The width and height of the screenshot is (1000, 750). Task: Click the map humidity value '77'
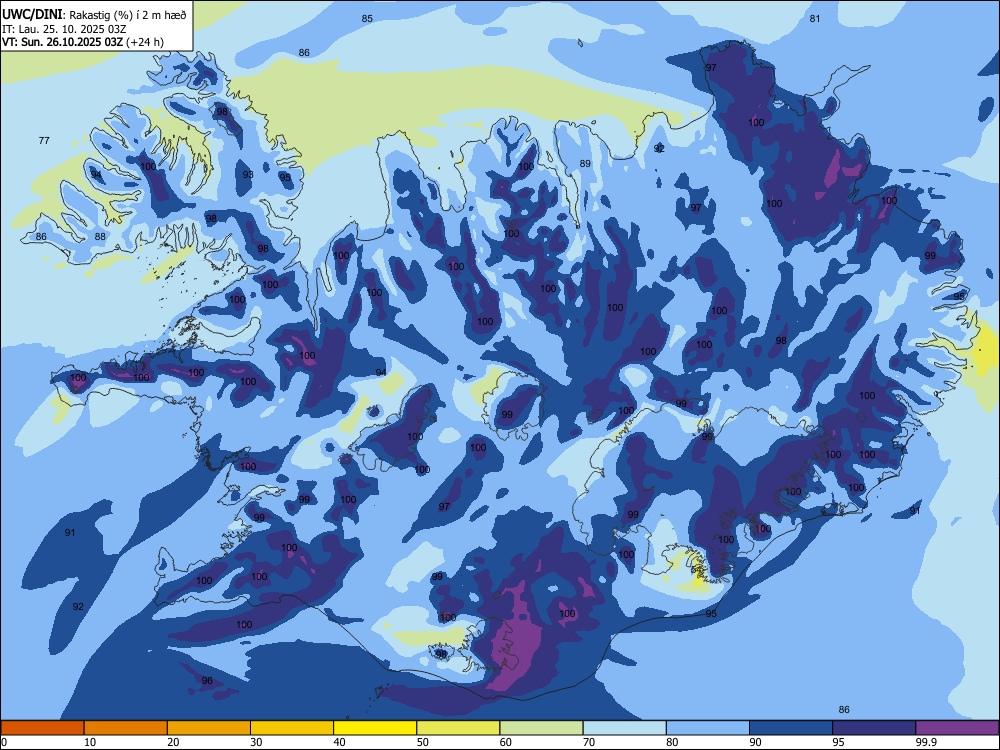click(44, 140)
